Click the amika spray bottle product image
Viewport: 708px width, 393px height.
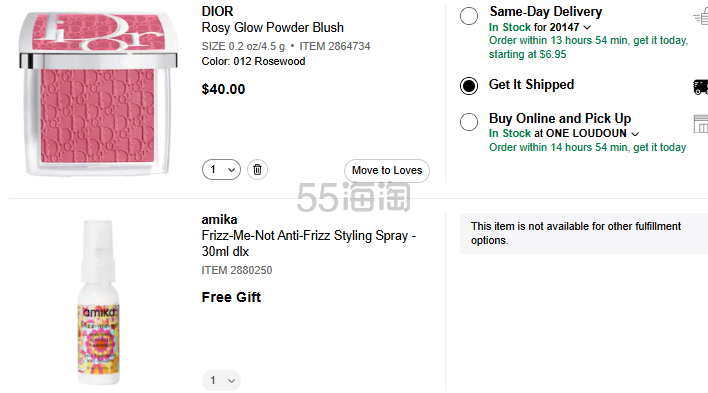pyautogui.click(x=98, y=302)
